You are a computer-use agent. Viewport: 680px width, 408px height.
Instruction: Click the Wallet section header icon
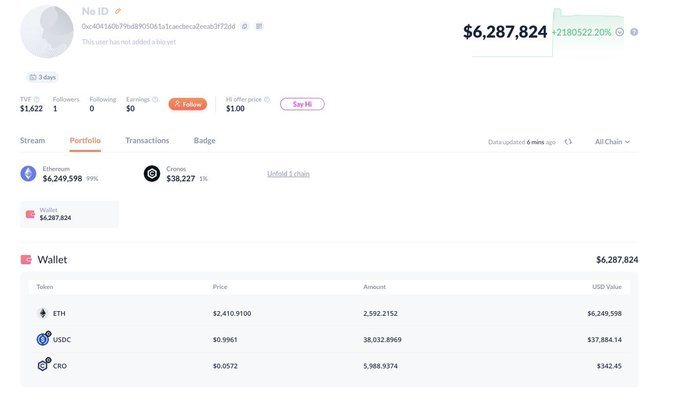click(26, 260)
